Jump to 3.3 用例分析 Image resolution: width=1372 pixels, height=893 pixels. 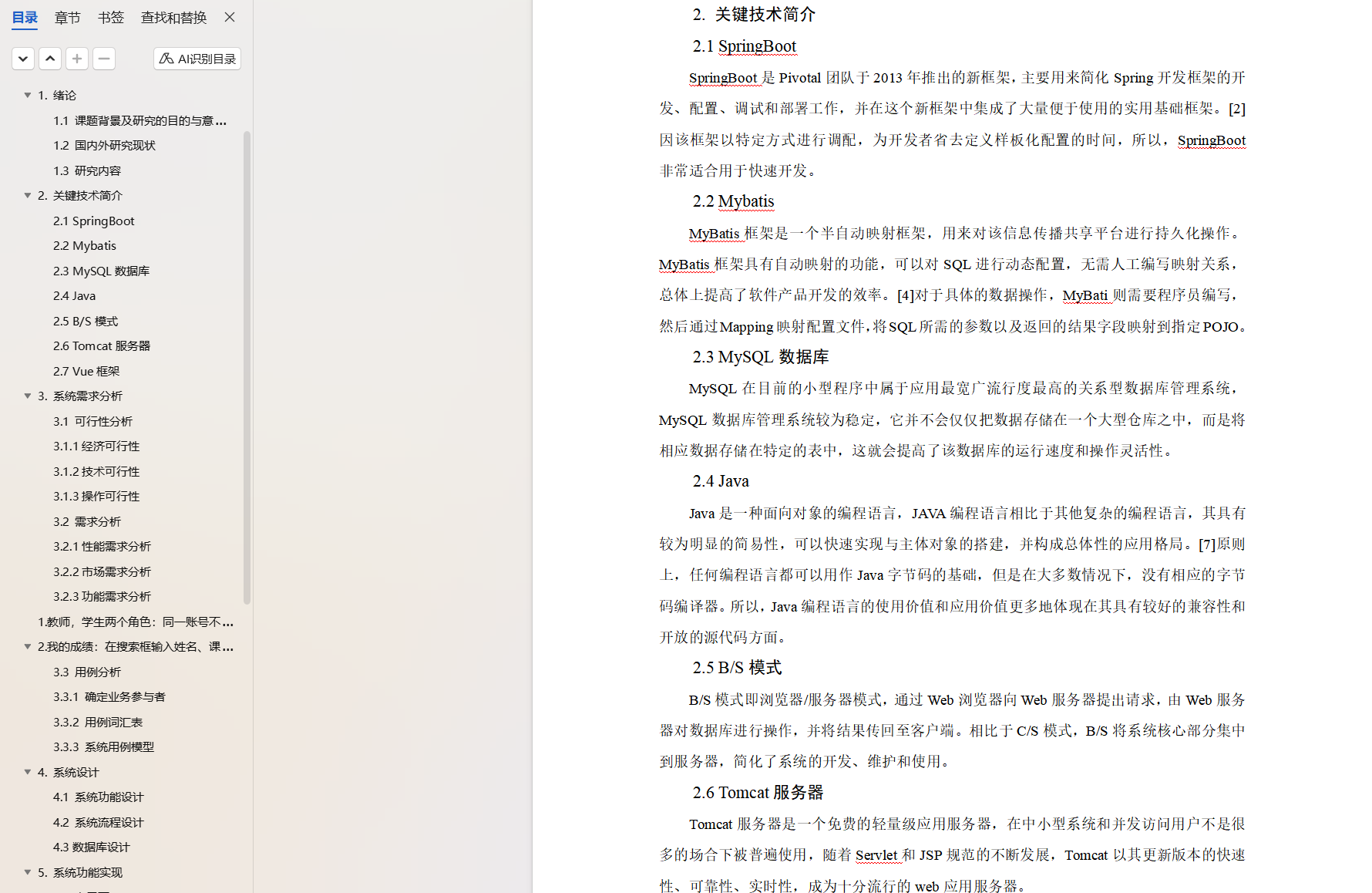point(87,672)
